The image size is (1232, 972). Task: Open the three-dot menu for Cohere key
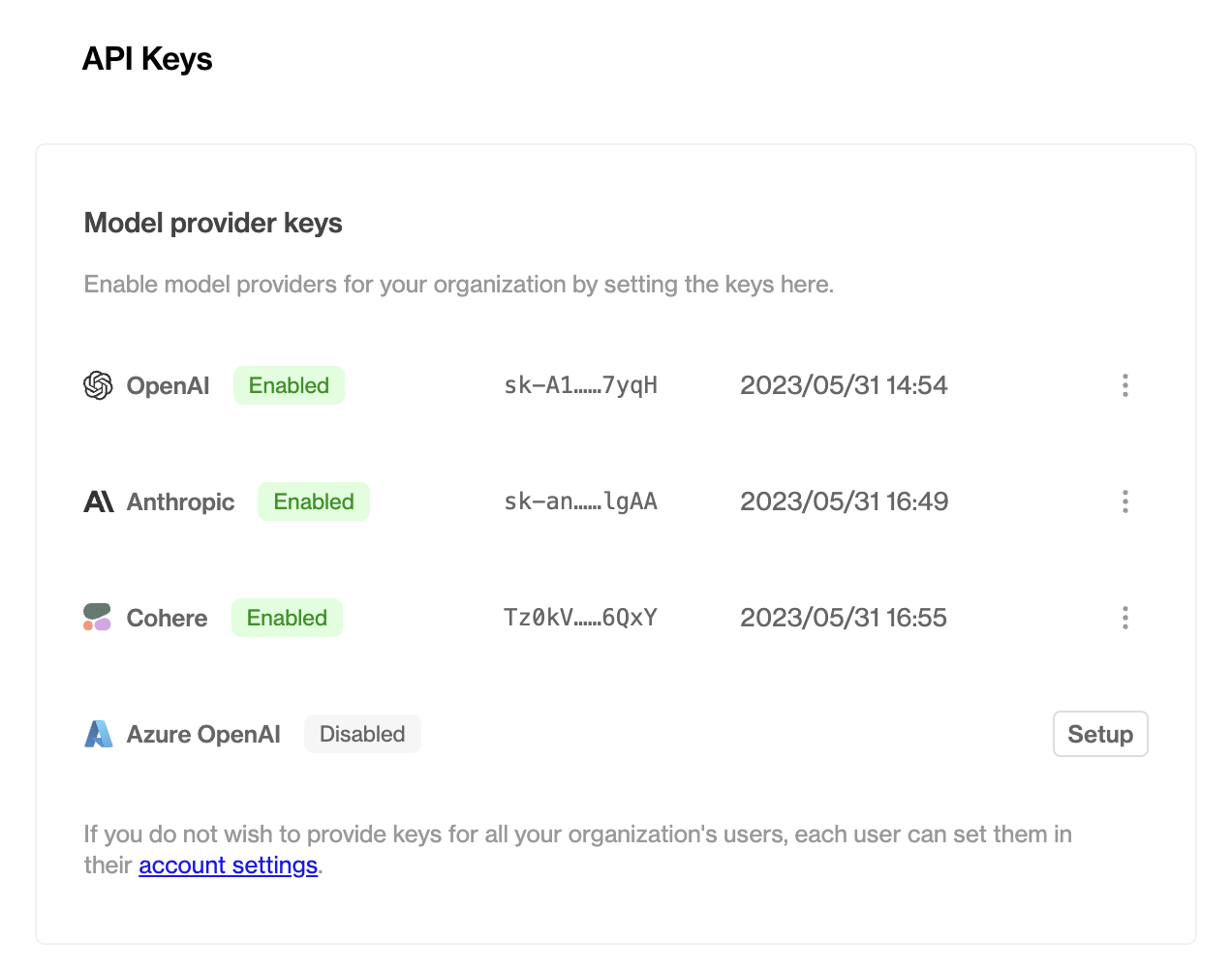click(1124, 618)
